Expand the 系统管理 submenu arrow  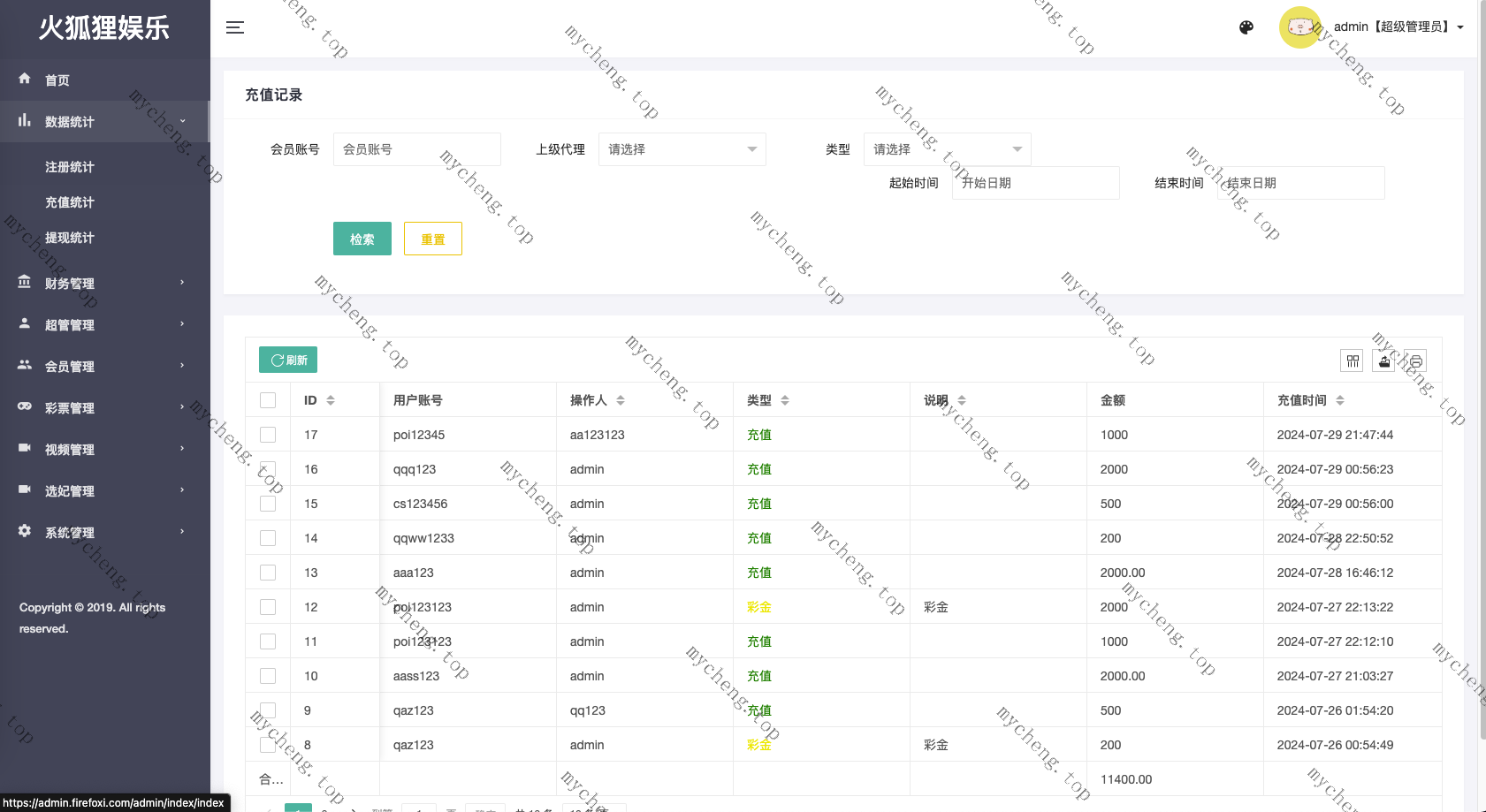pos(183,532)
